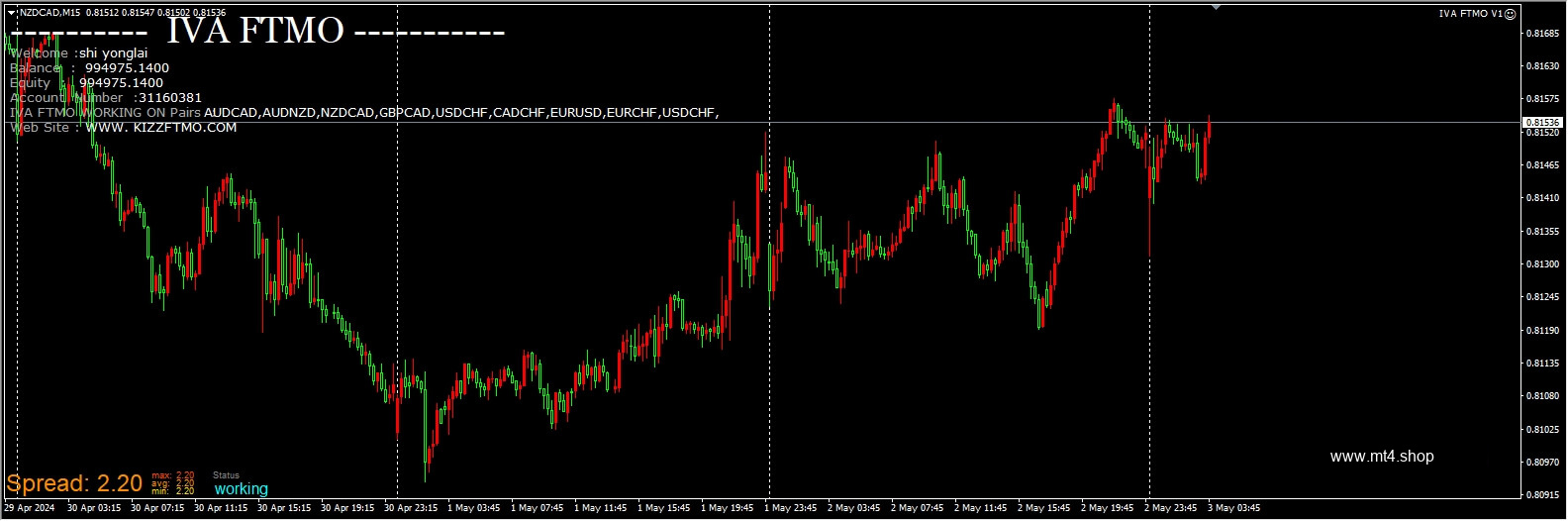
Task: Click the 0.80970 price scale label
Action: 1543,463
